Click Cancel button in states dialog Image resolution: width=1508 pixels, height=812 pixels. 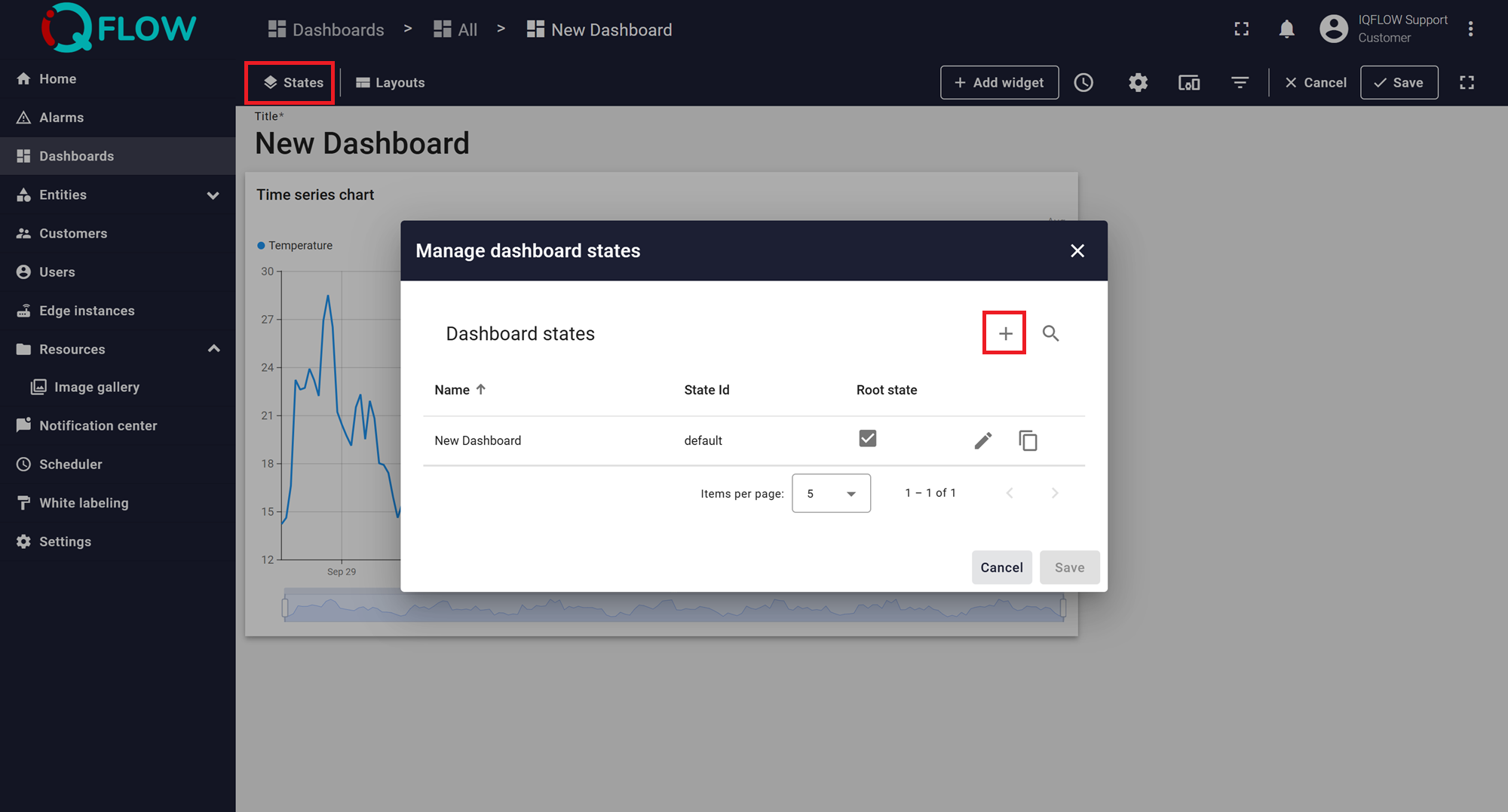point(1001,568)
